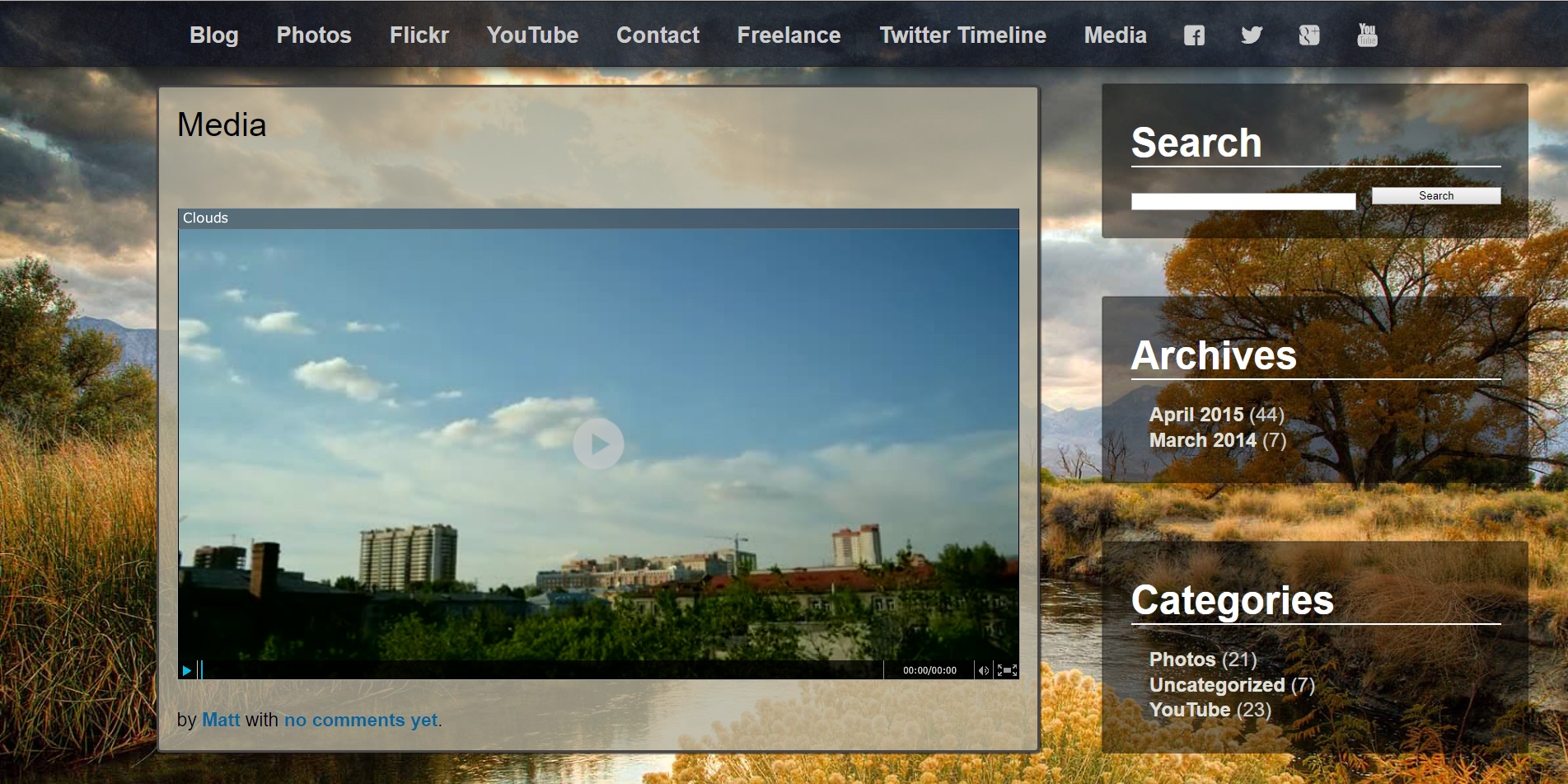Click the Search text field
The image size is (1568, 784).
pos(1243,201)
